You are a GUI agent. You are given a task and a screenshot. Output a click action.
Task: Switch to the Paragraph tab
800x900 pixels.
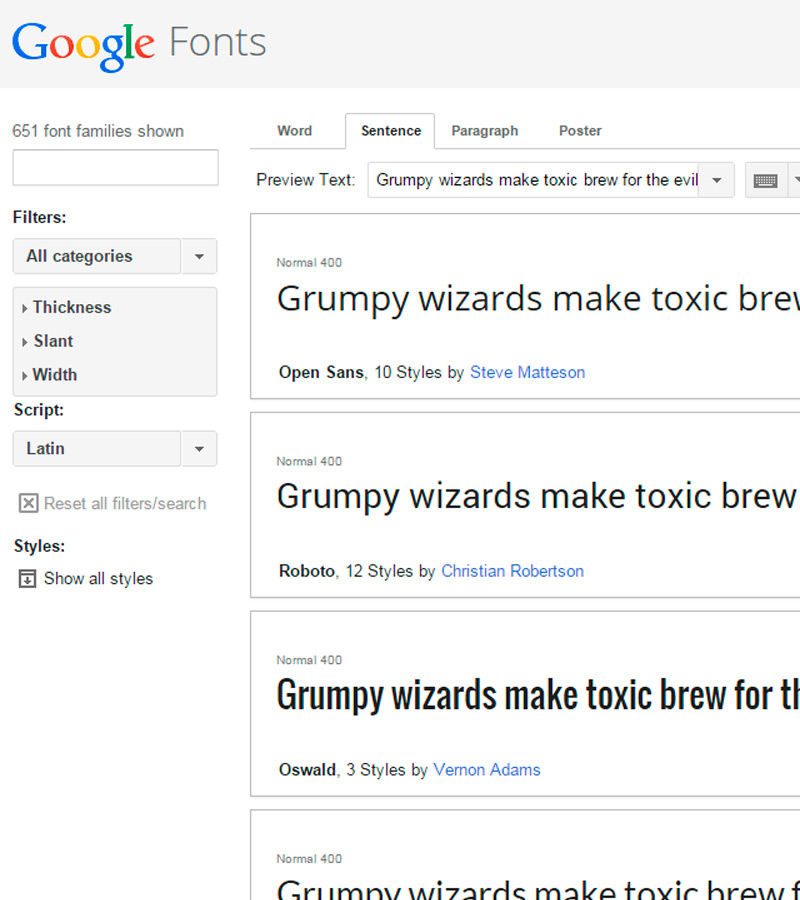pos(484,131)
